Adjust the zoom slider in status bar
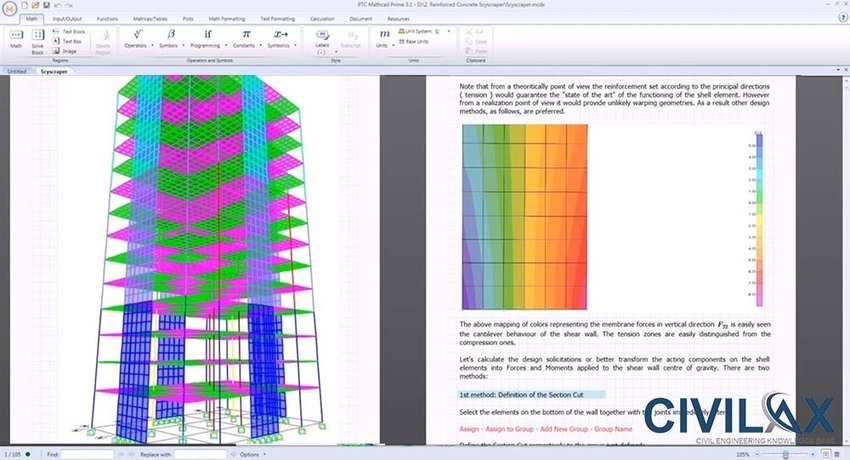The height and width of the screenshot is (460, 850). 790,454
